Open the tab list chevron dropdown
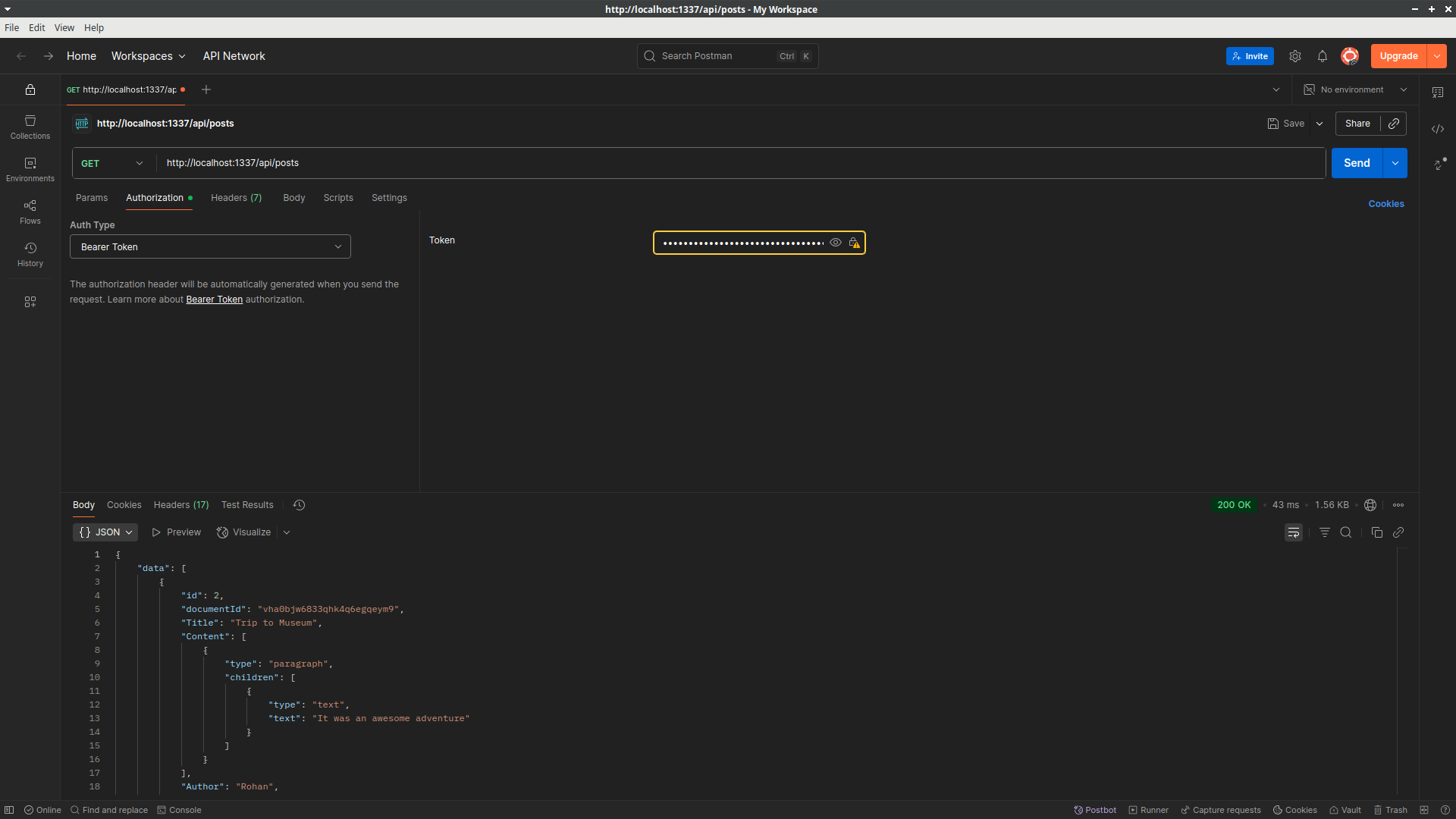The height and width of the screenshot is (819, 1456). click(x=1276, y=89)
